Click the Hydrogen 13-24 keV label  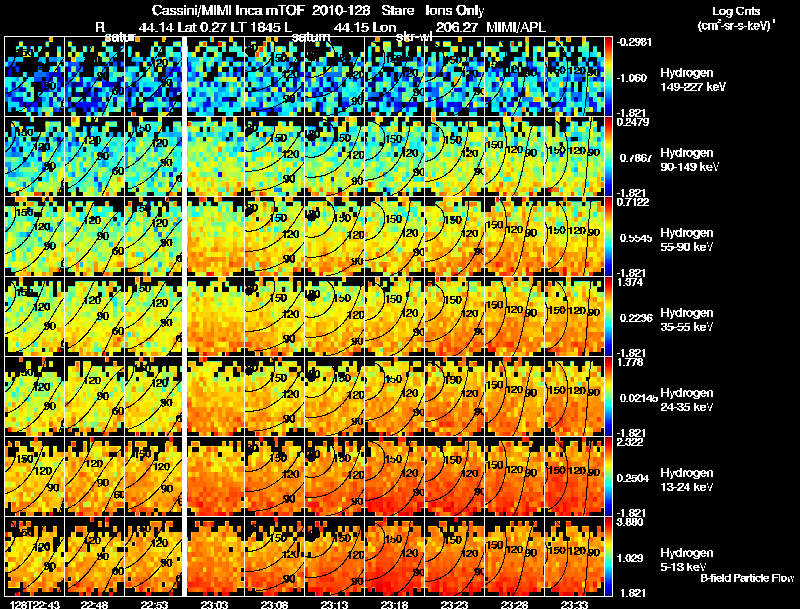click(x=687, y=479)
